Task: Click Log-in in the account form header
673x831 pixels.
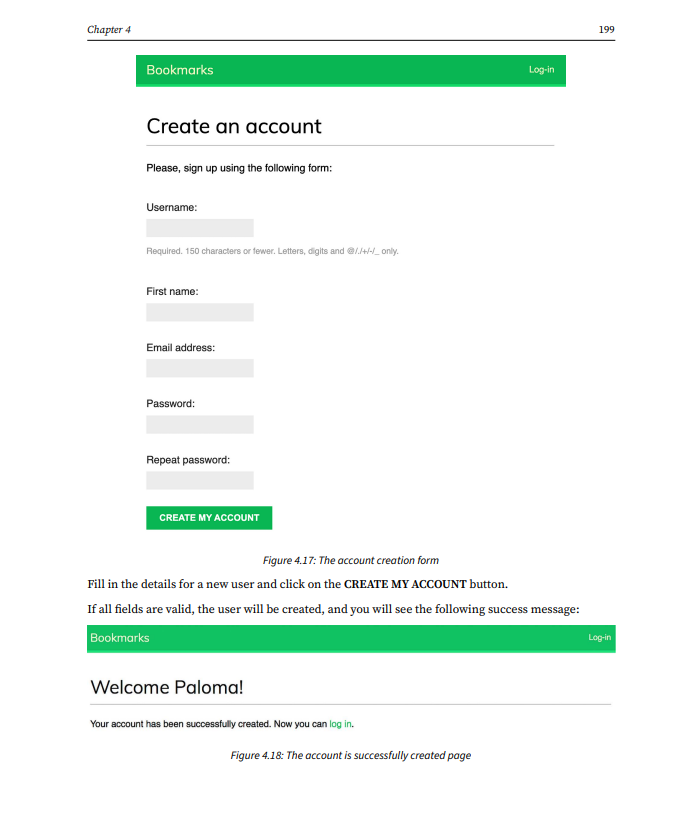Action: [x=541, y=70]
